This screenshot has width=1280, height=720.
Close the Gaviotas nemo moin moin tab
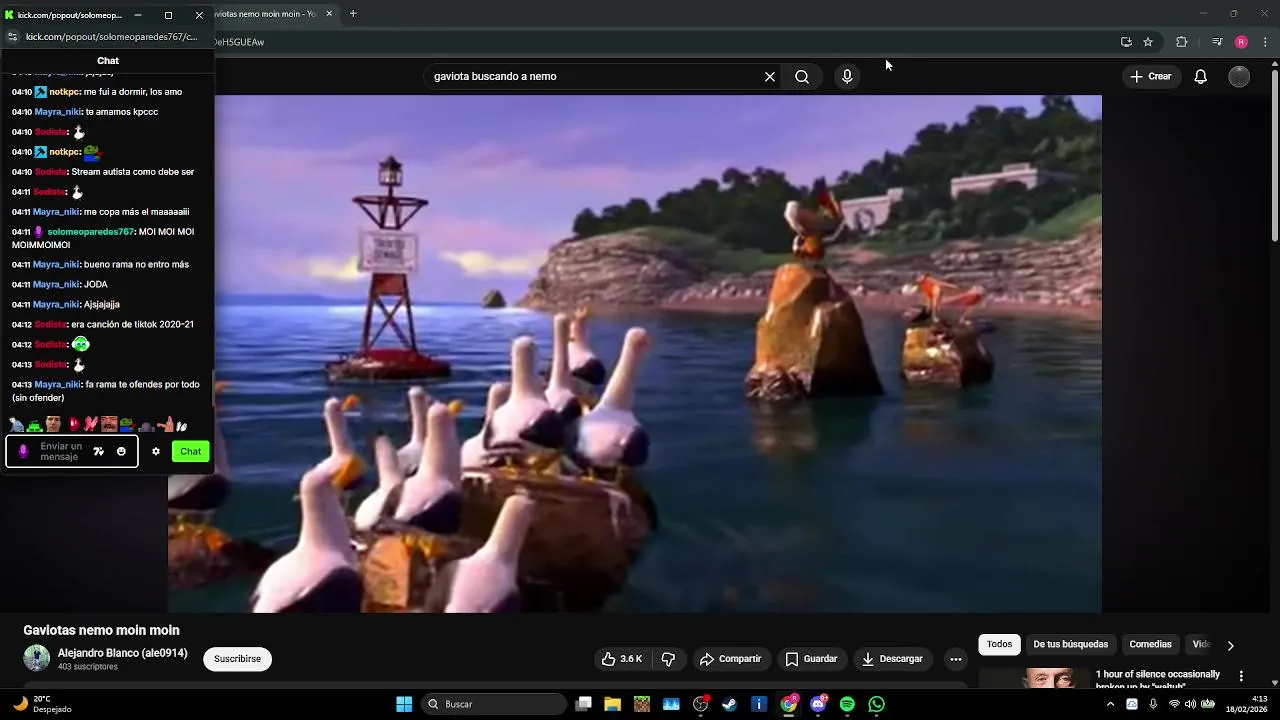[329, 14]
